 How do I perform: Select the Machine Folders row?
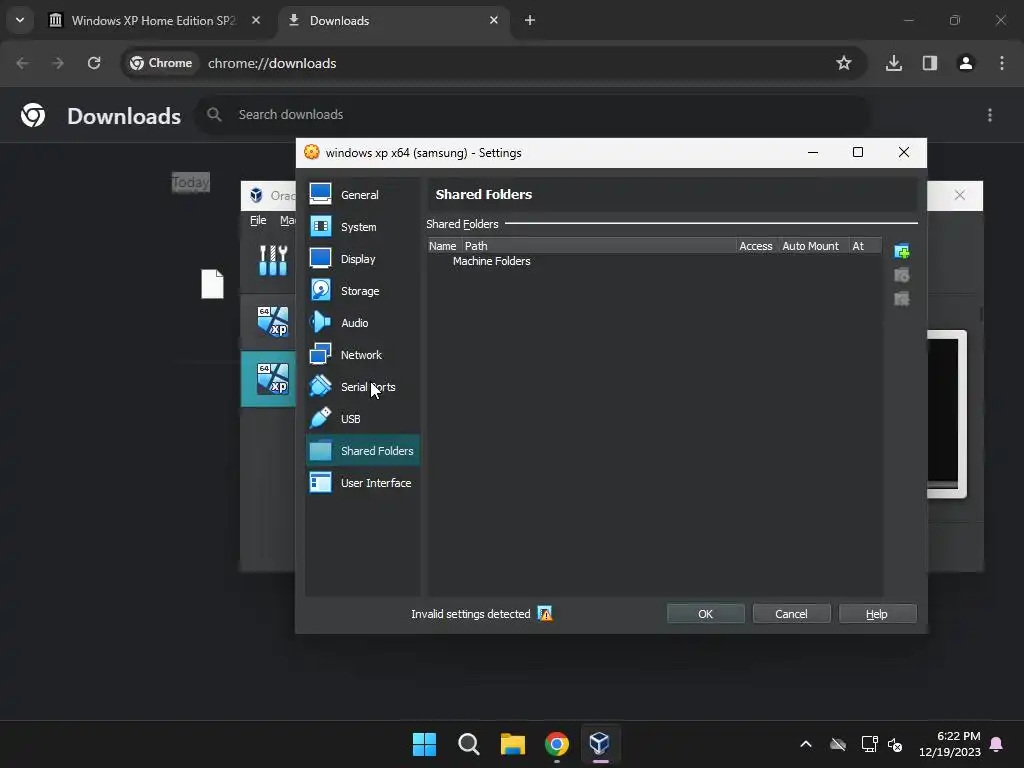654,261
